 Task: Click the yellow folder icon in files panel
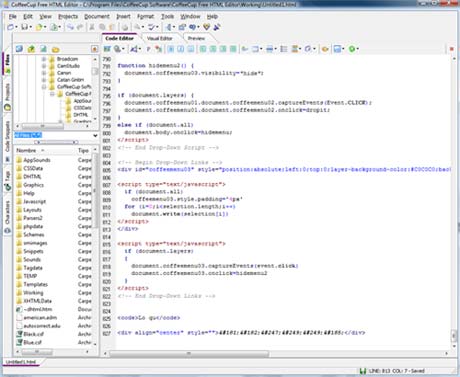pyautogui.click(x=55, y=49)
